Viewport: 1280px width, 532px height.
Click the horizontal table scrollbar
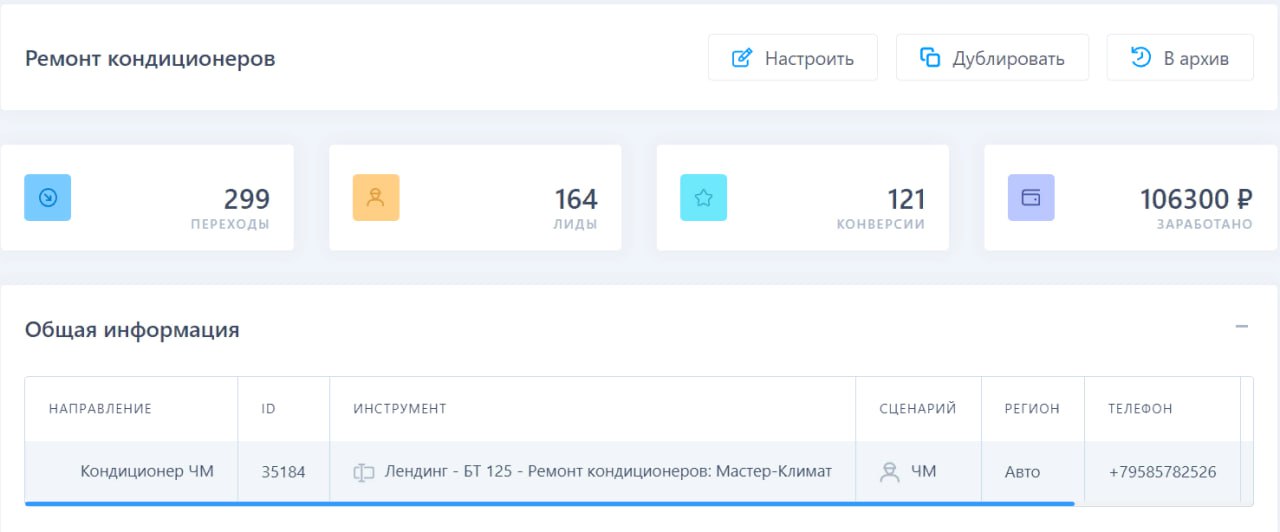(x=550, y=504)
